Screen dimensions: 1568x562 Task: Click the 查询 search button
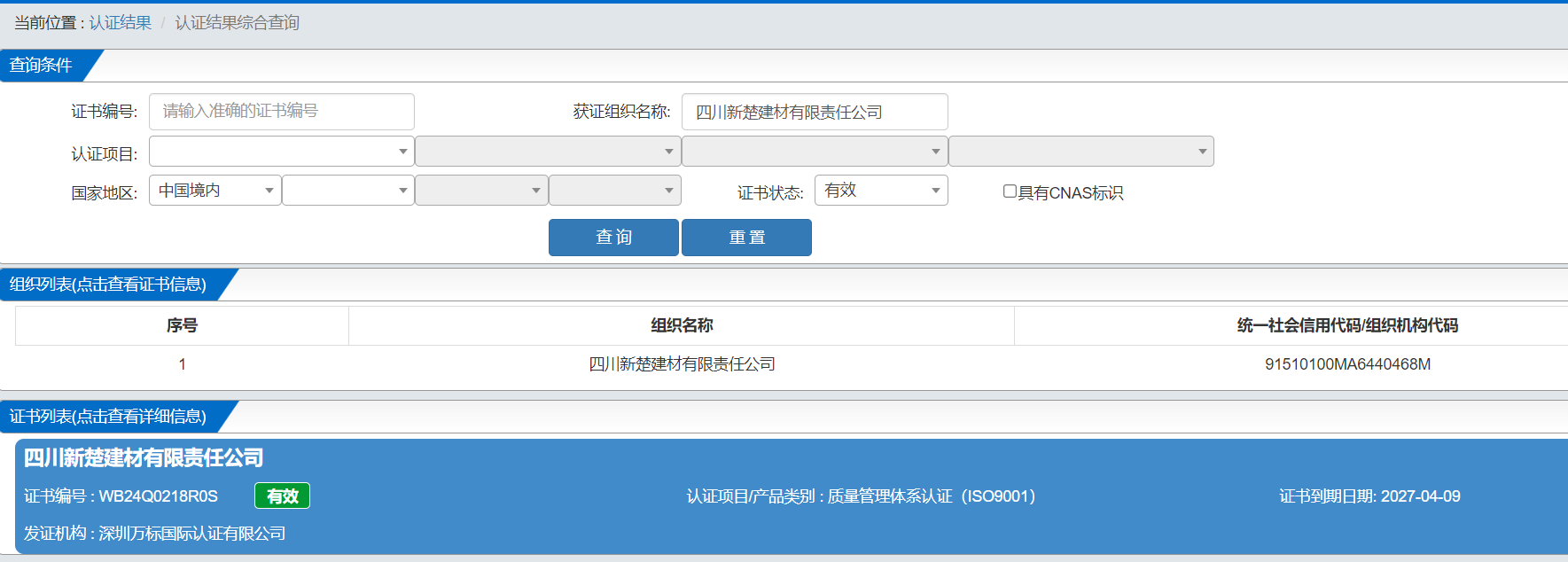pyautogui.click(x=613, y=238)
